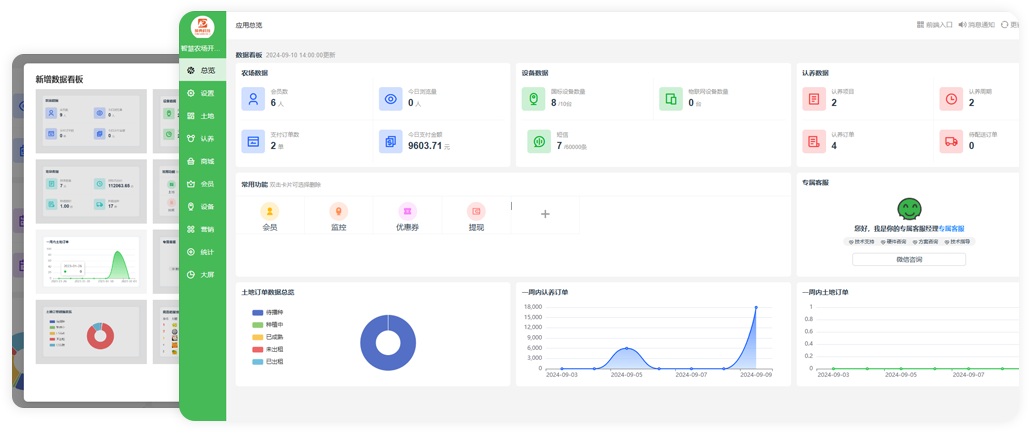
Task: Click the 监控 monitoring shortcut icon
Action: click(x=338, y=211)
